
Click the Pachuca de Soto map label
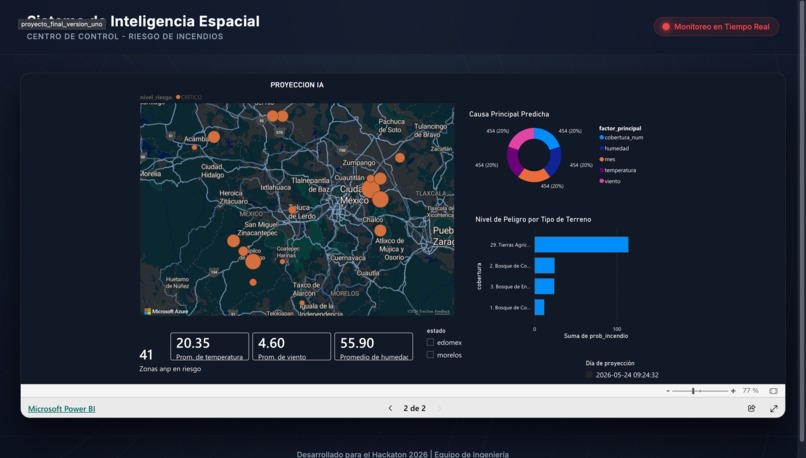[392, 125]
